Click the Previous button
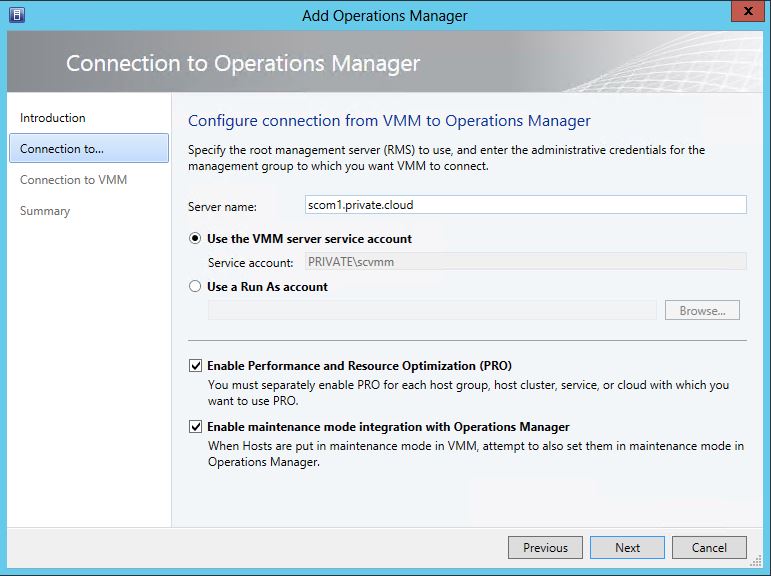The image size is (771, 576). pyautogui.click(x=545, y=547)
